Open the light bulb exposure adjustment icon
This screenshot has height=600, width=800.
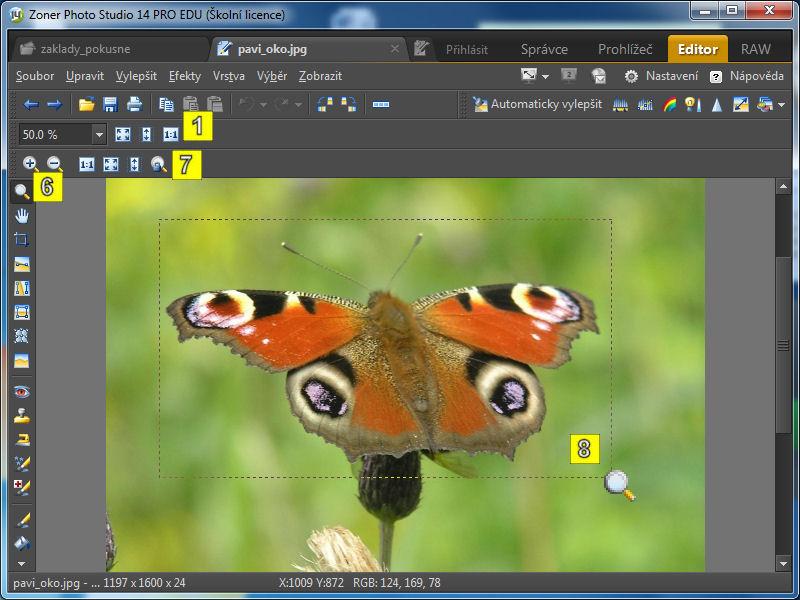coord(693,105)
